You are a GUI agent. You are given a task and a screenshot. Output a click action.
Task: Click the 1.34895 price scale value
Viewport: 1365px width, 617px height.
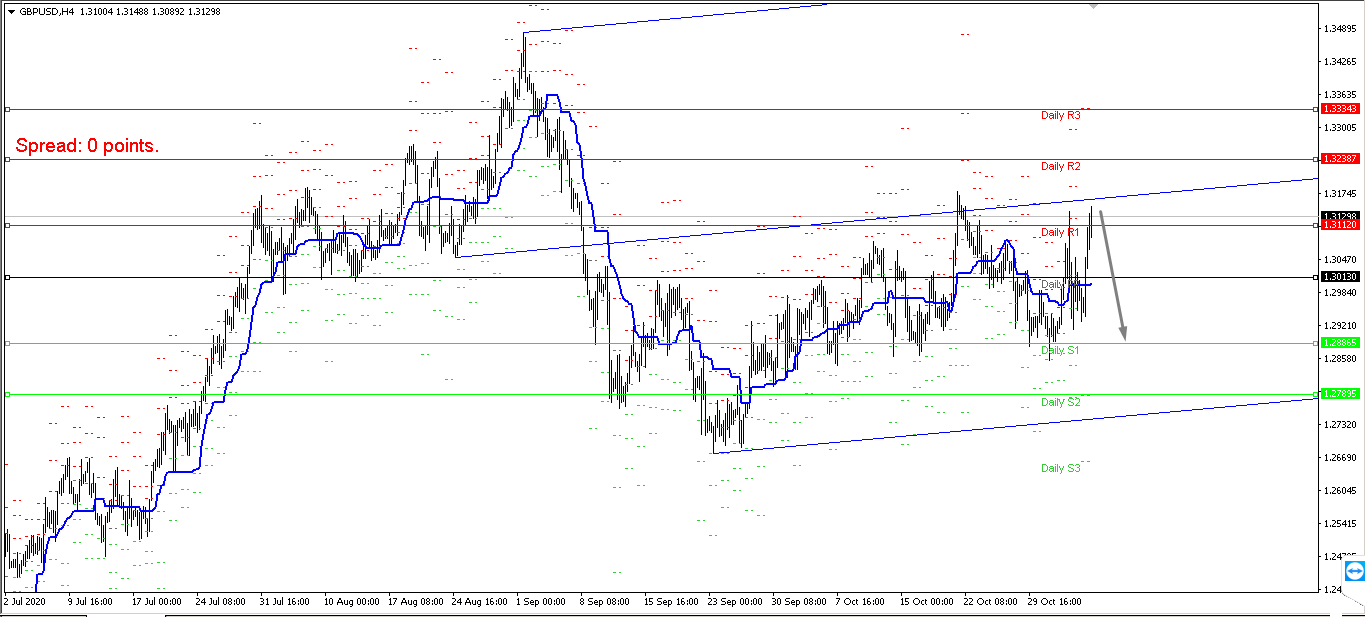[1339, 29]
